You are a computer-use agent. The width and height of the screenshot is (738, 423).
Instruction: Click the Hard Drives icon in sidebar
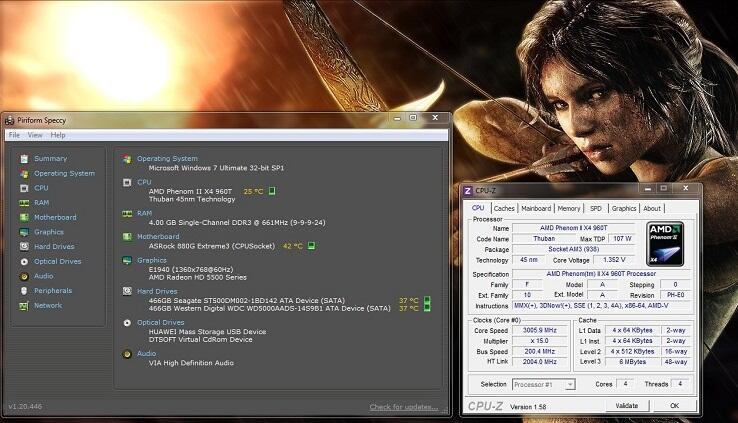24,247
